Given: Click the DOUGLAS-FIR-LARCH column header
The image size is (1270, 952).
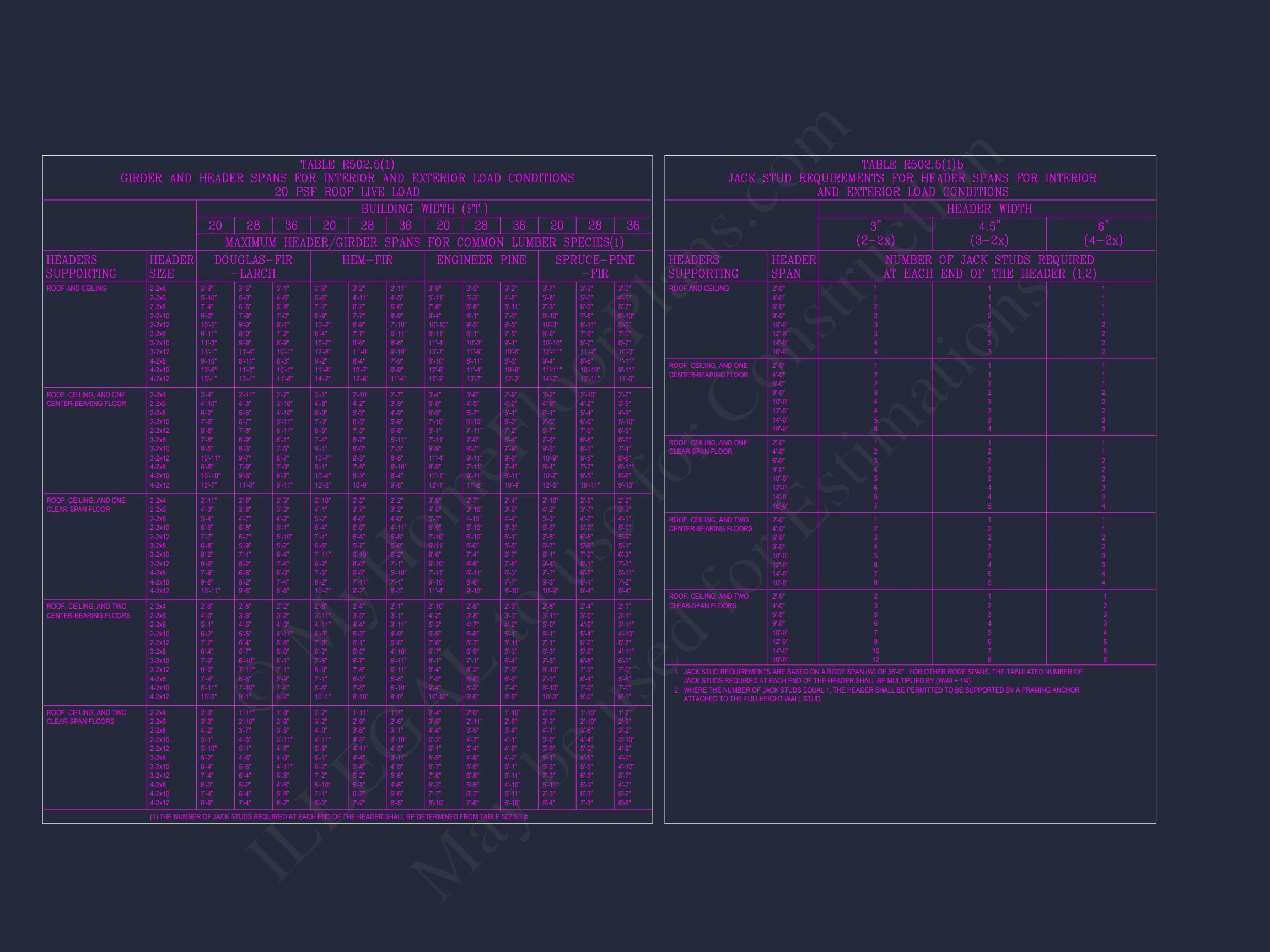Looking at the screenshot, I should (x=253, y=266).
